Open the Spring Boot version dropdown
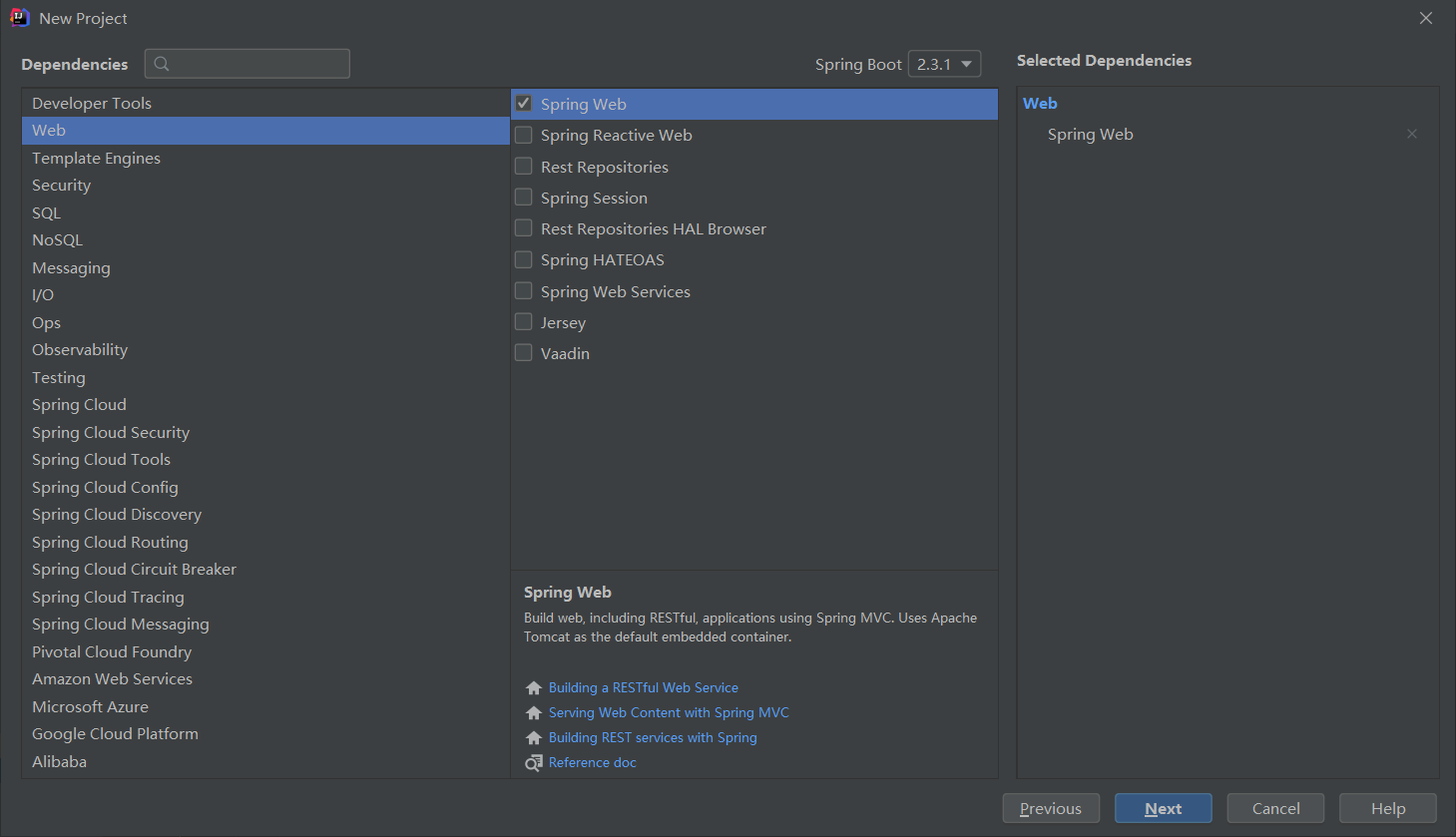Screen dimensions: 1456x837 [944, 64]
